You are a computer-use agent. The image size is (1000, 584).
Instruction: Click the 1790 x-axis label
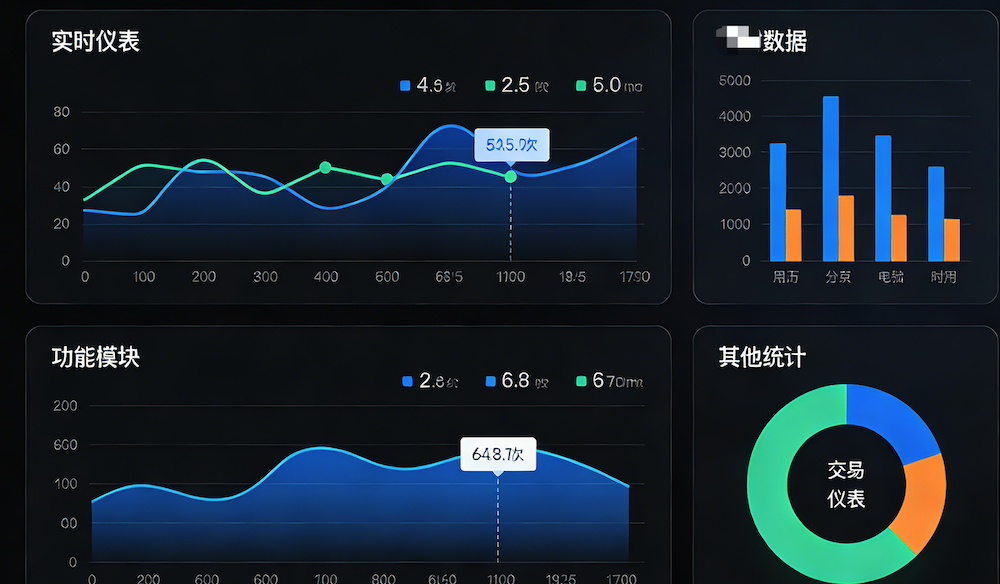635,277
